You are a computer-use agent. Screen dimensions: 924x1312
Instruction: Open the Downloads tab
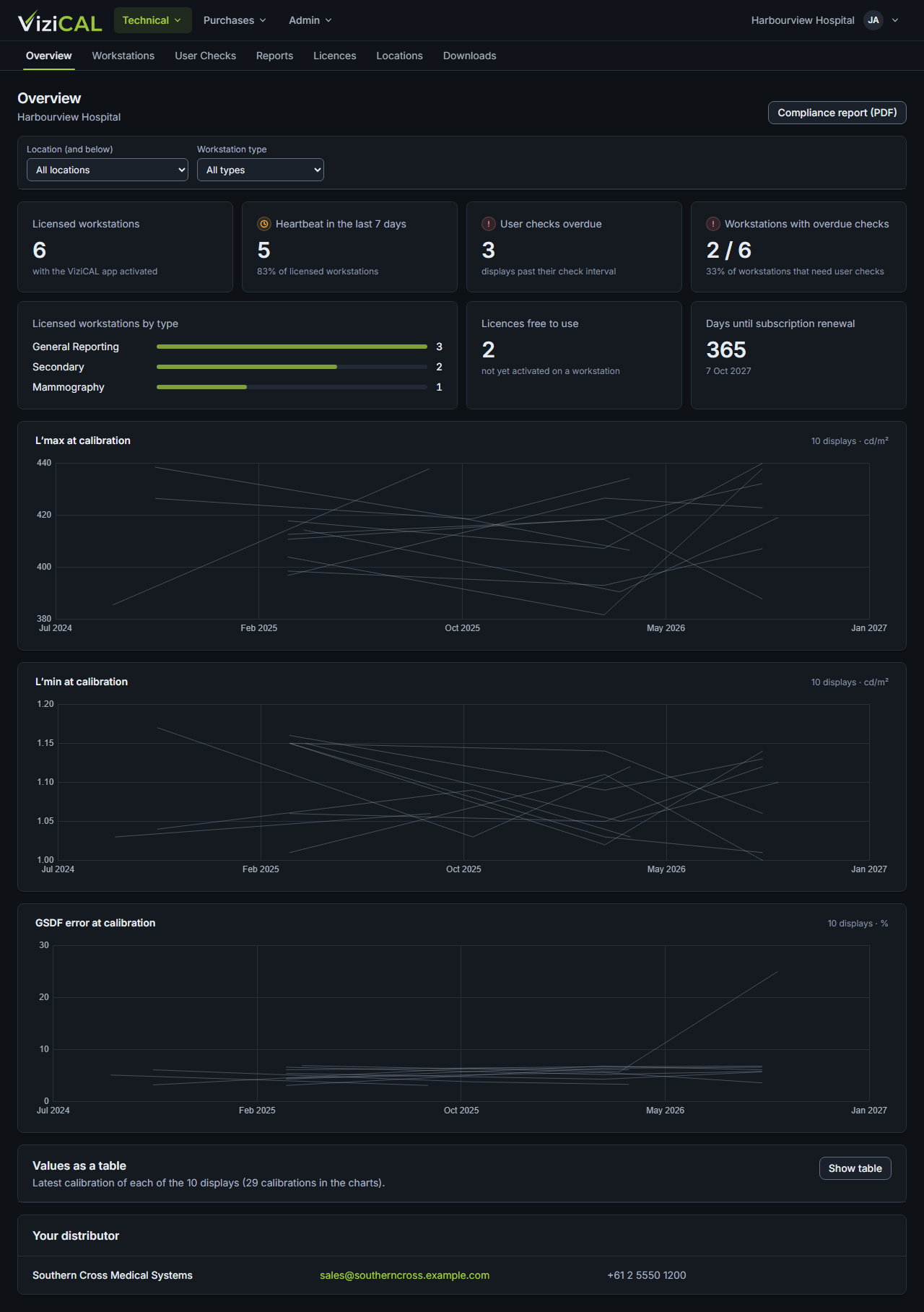pyautogui.click(x=470, y=56)
